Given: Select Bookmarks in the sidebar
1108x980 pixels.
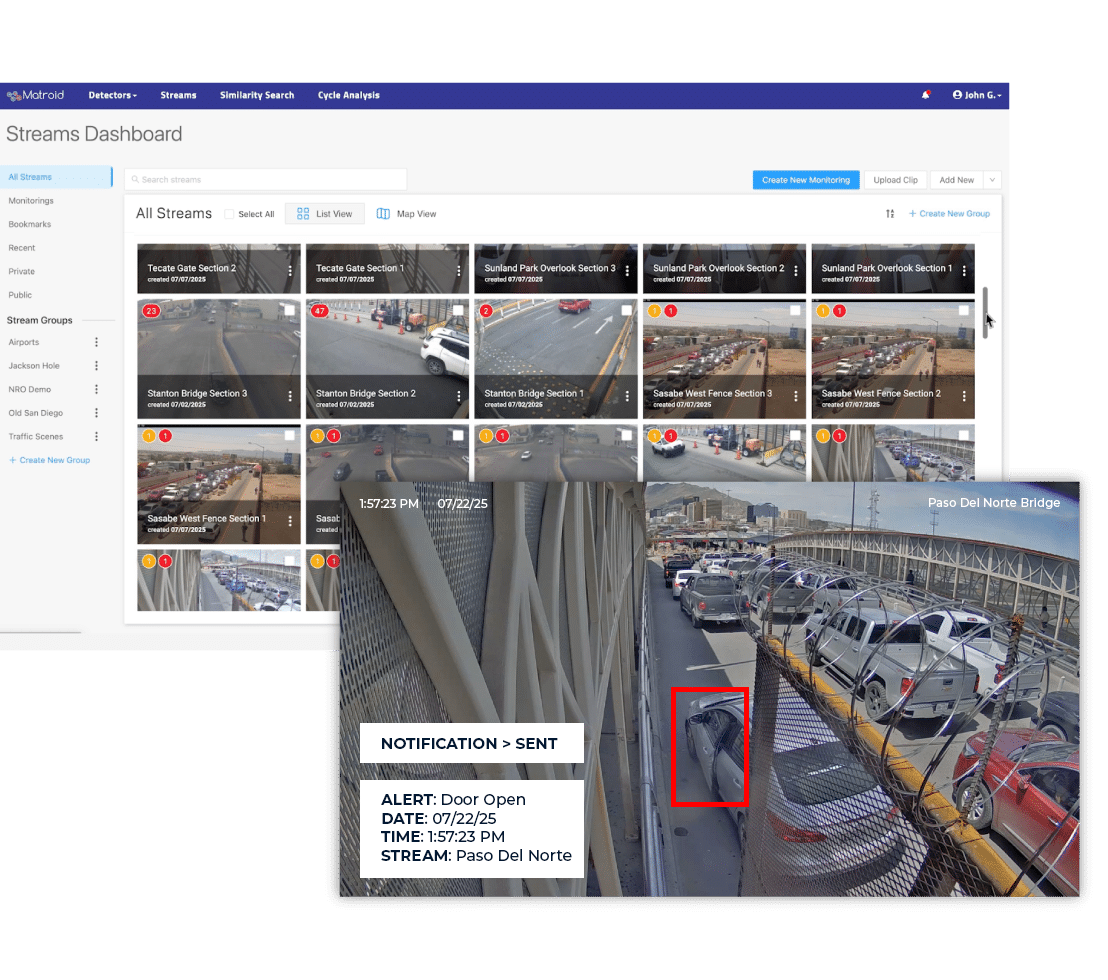Looking at the screenshot, I should [x=30, y=224].
